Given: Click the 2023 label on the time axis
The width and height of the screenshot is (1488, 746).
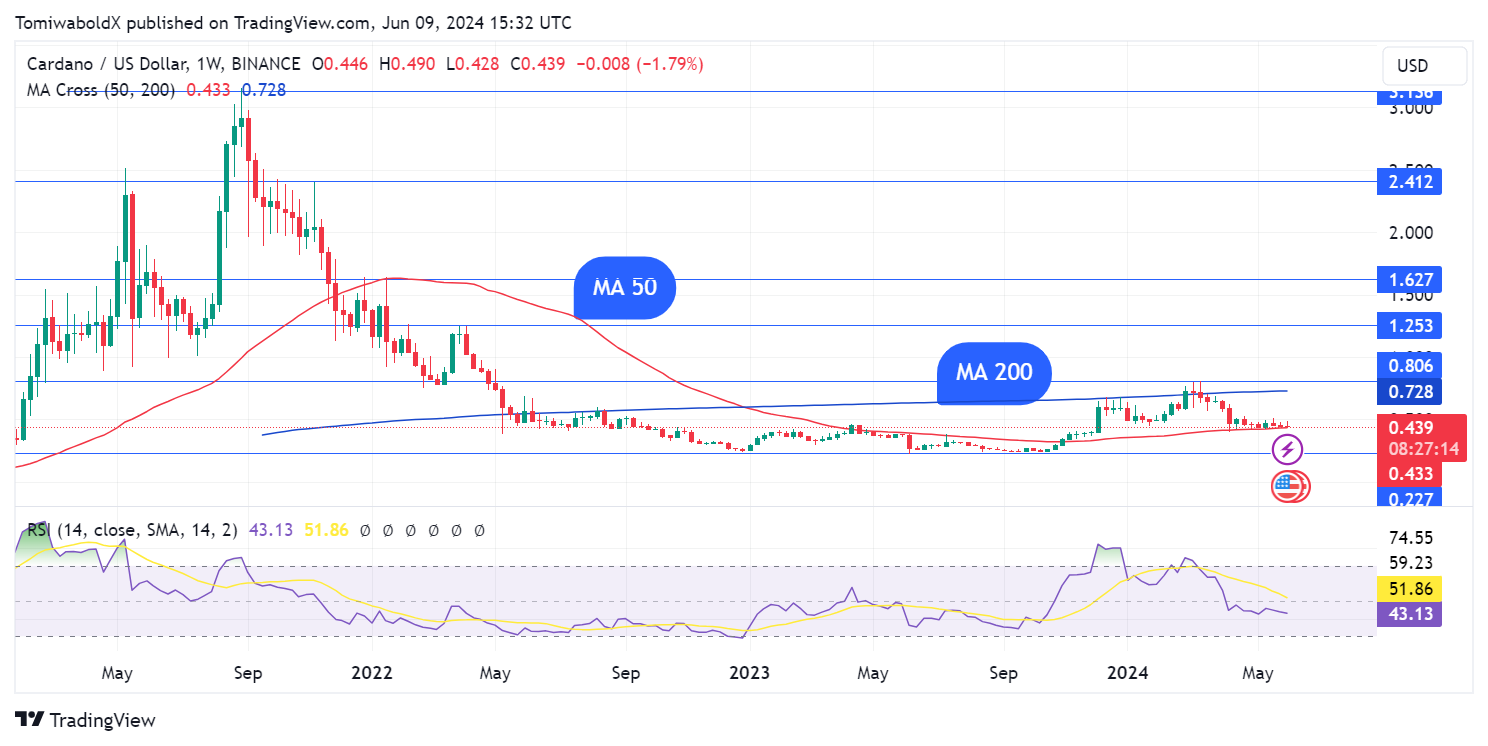Looking at the screenshot, I should click(x=749, y=673).
